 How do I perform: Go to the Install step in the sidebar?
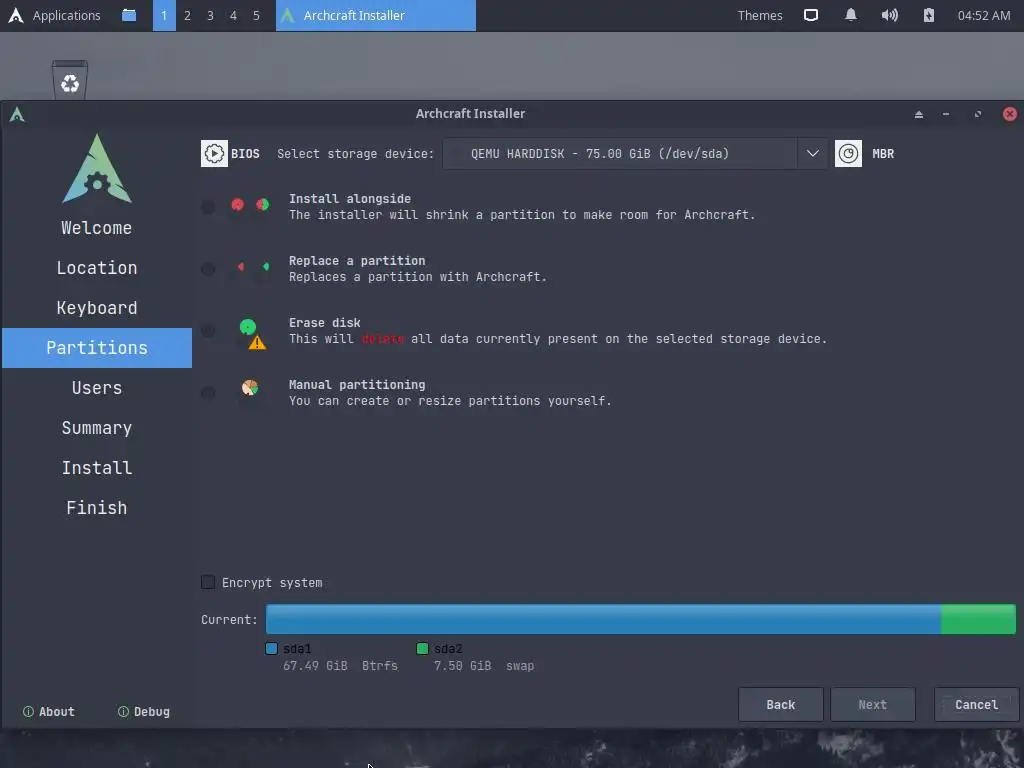coord(97,468)
